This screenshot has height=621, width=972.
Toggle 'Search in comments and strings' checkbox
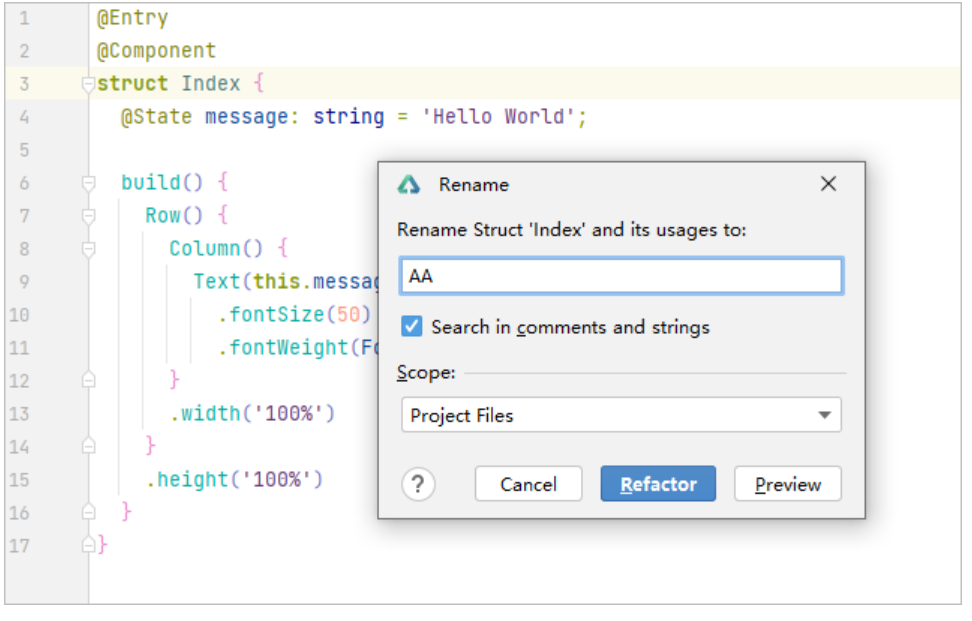coord(411,327)
